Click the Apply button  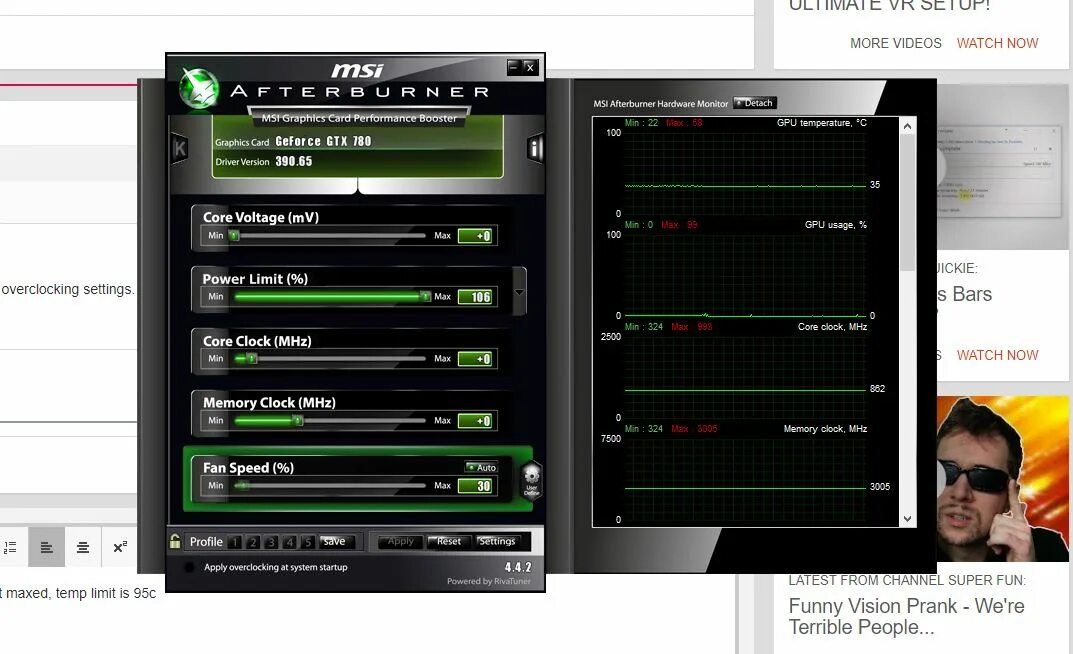400,541
